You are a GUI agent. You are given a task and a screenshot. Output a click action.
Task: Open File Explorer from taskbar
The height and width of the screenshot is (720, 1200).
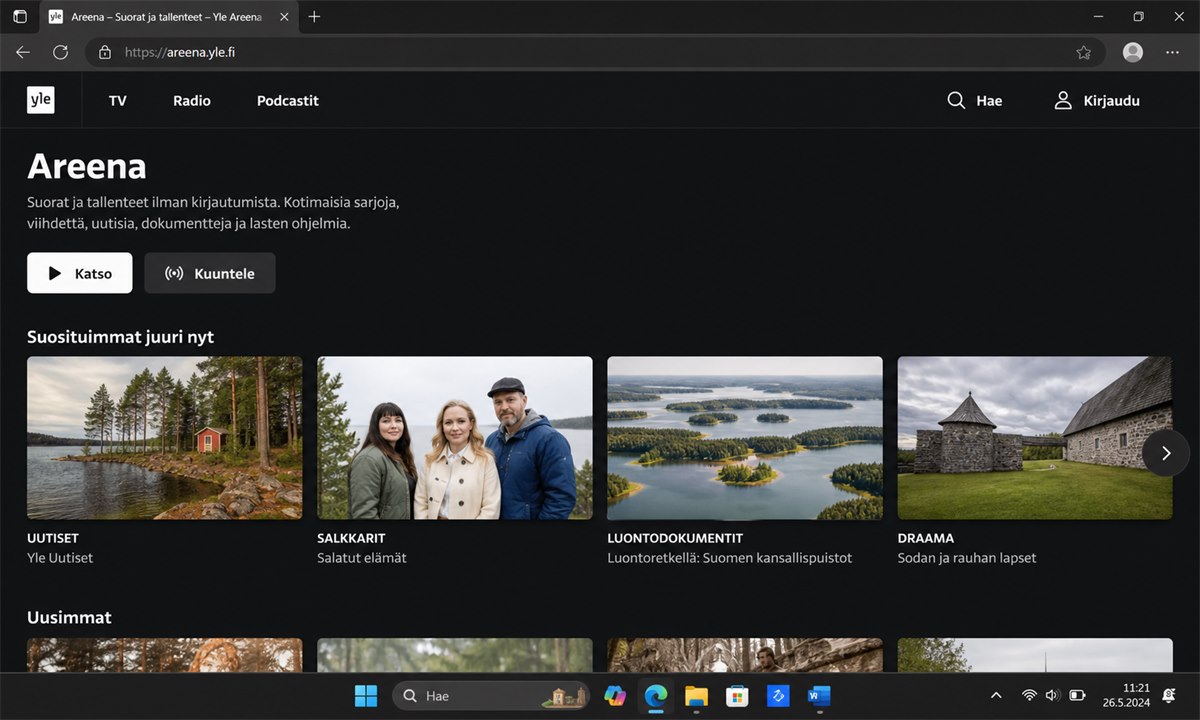697,696
